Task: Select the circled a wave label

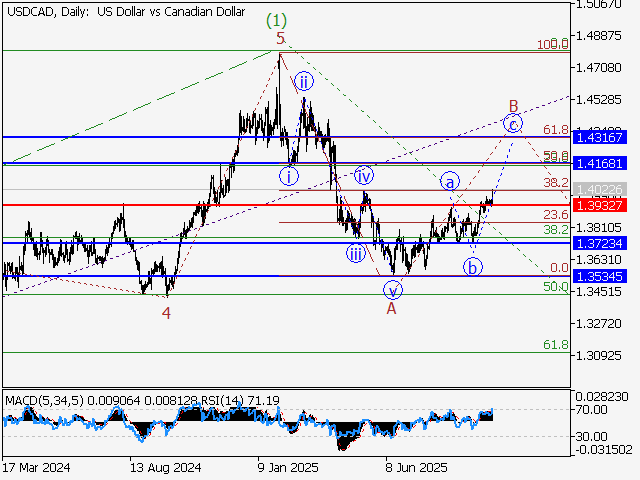Action: pyautogui.click(x=450, y=181)
